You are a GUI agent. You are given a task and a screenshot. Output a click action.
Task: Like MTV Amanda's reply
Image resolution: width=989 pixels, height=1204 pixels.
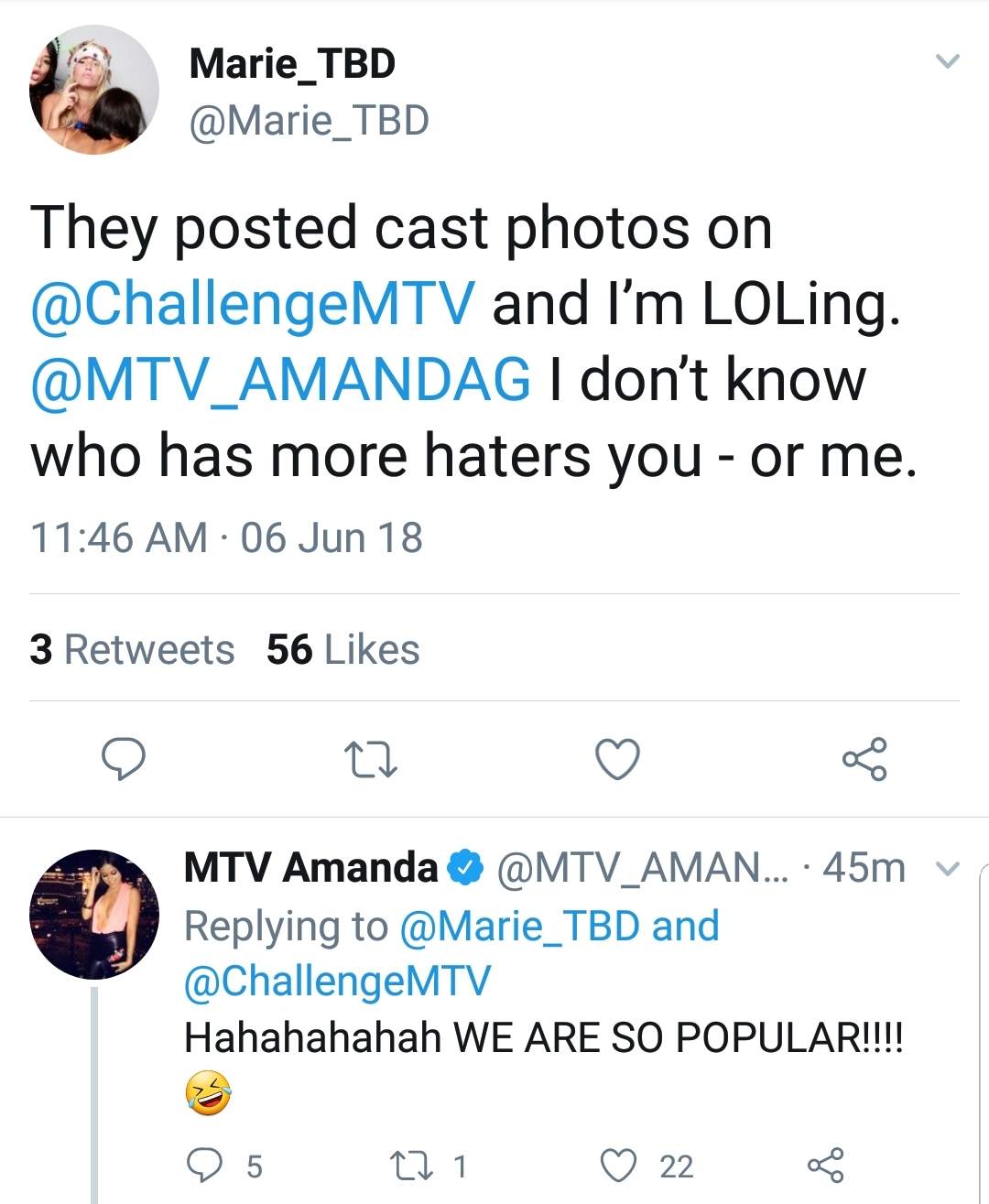(x=618, y=1166)
